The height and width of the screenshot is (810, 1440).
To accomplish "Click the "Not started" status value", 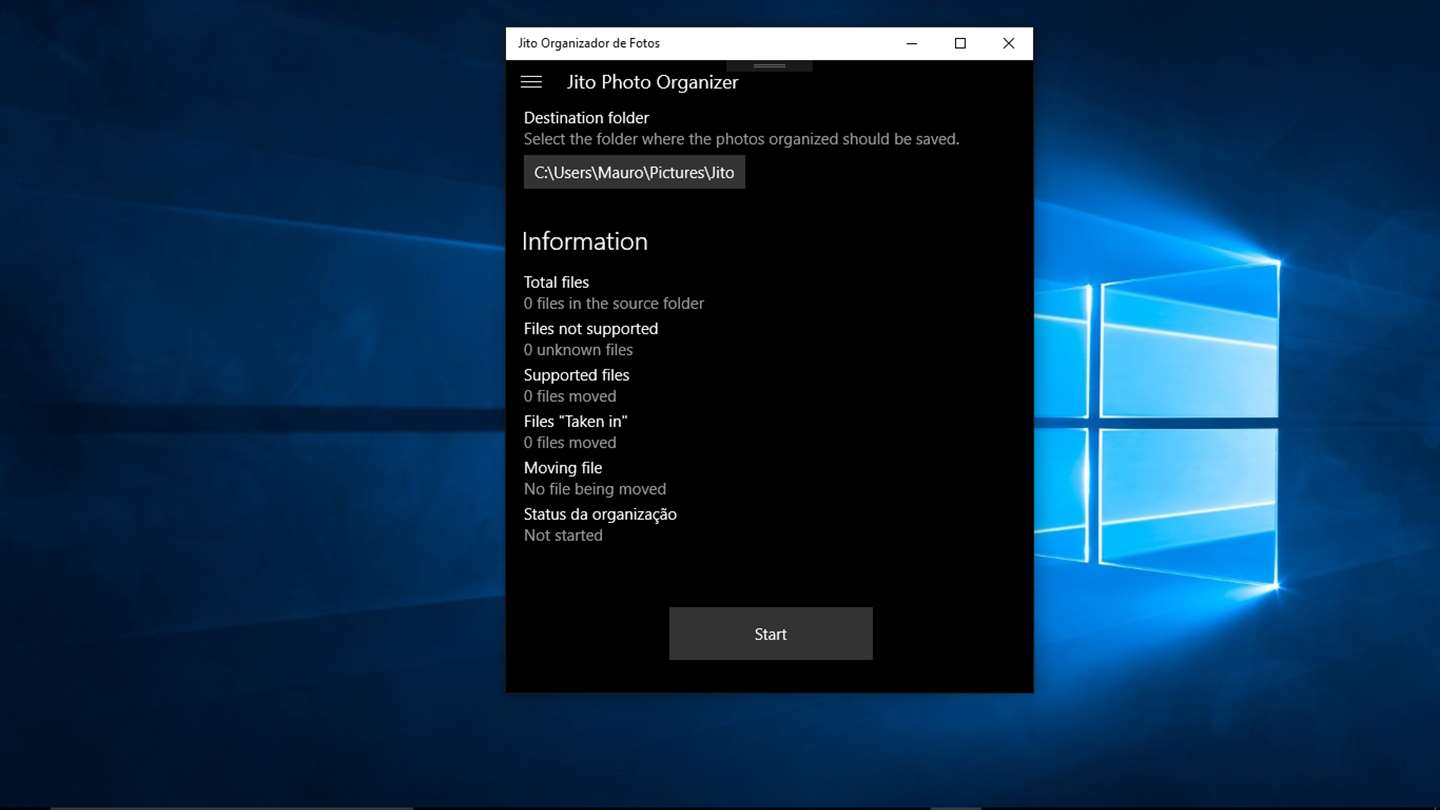I will click(563, 535).
